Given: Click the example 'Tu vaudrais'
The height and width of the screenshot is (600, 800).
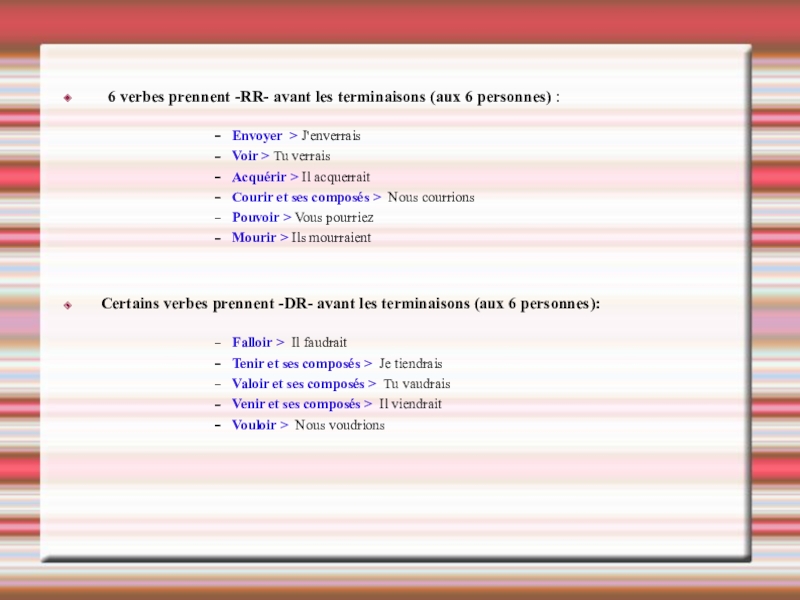Looking at the screenshot, I should tap(417, 384).
